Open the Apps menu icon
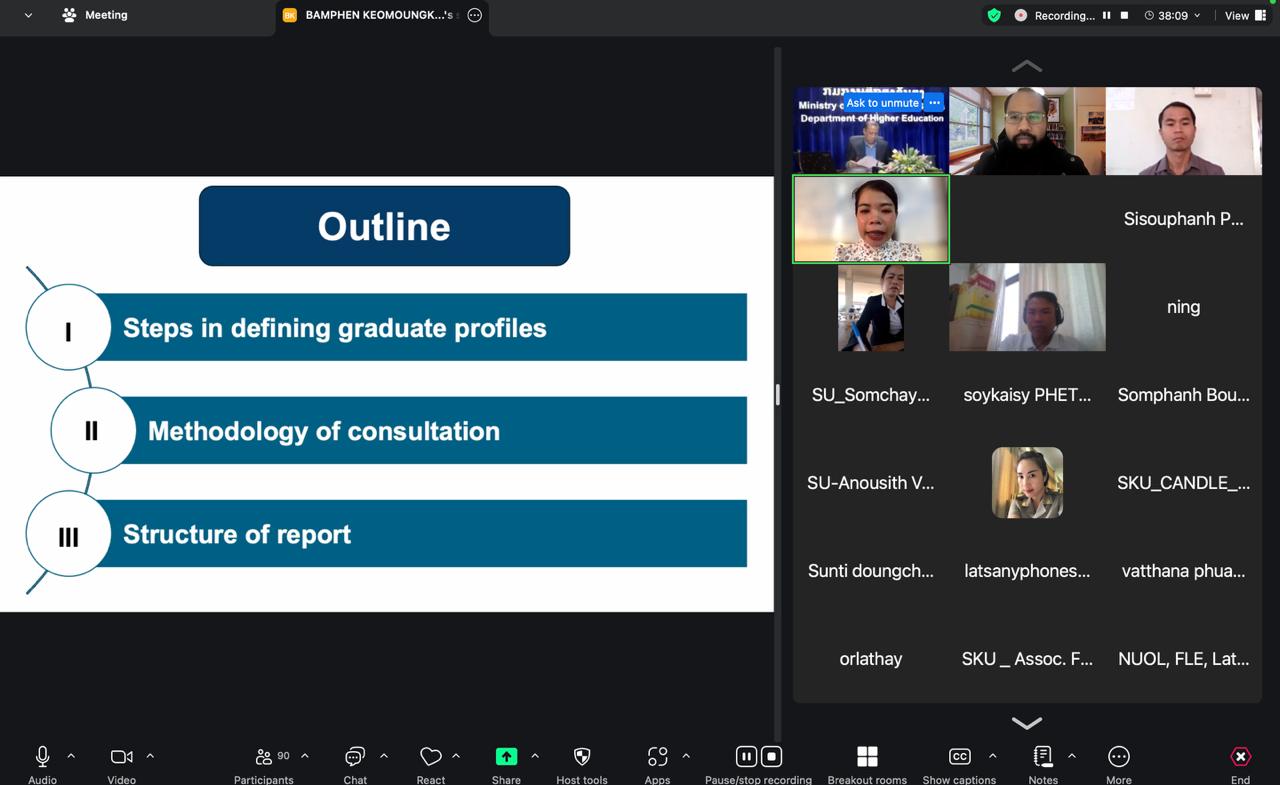This screenshot has height=785, width=1280. (x=657, y=758)
